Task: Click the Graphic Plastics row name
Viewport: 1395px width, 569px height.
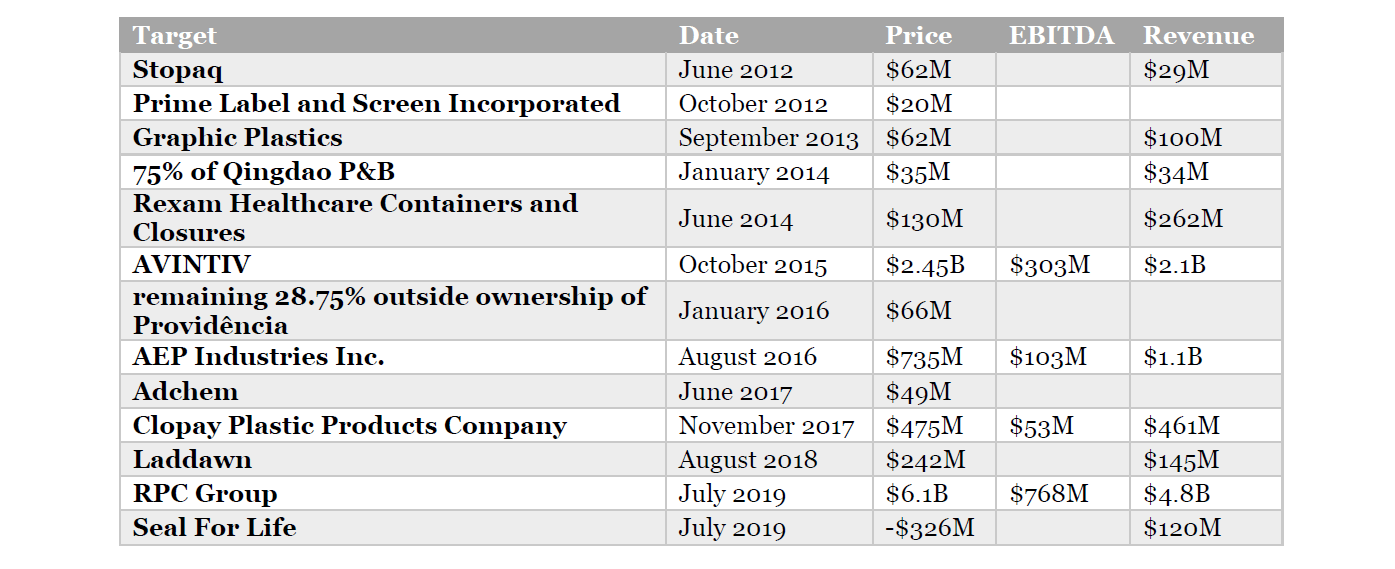Action: tap(238, 138)
